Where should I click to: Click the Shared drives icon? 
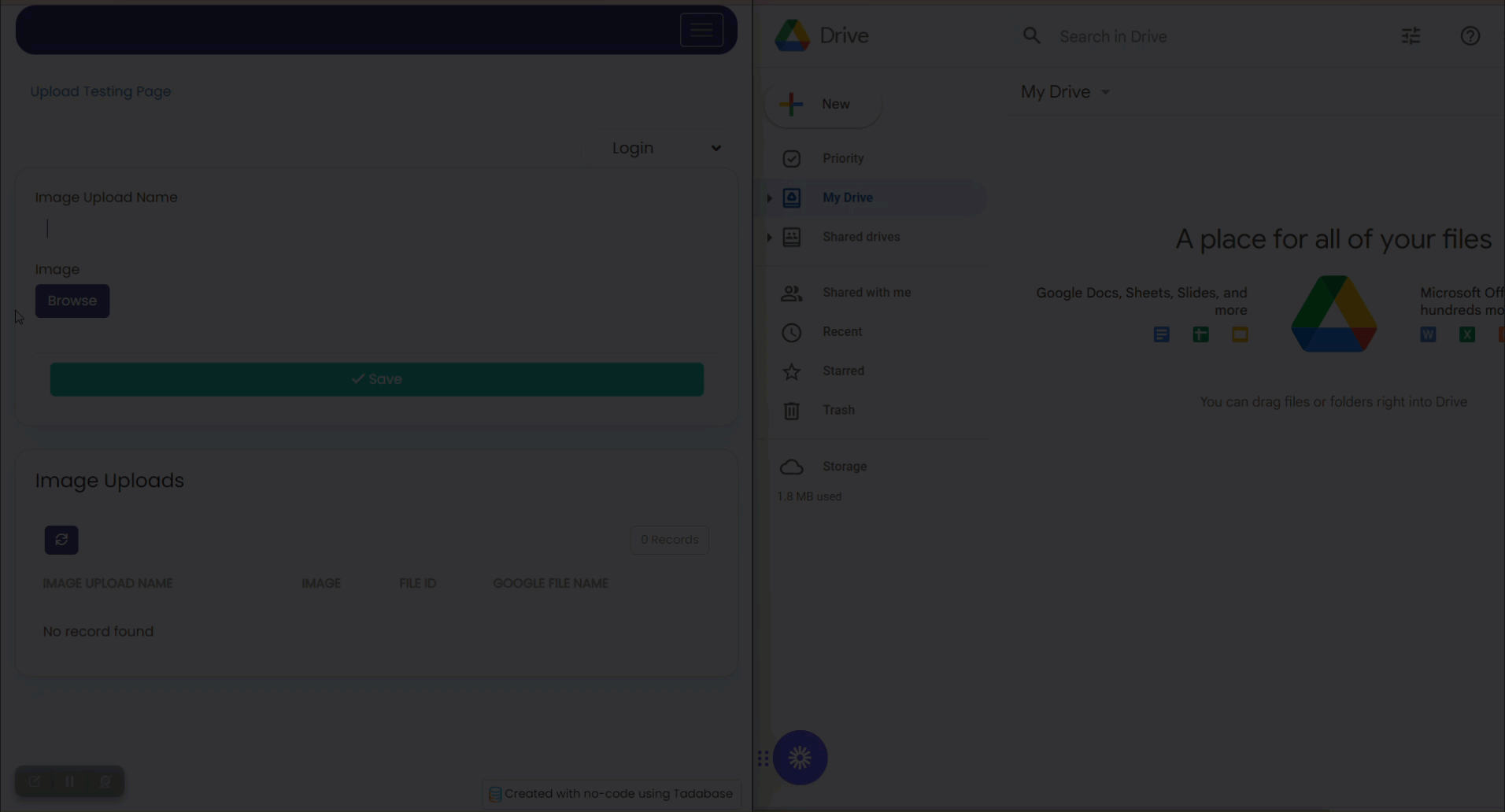click(791, 237)
